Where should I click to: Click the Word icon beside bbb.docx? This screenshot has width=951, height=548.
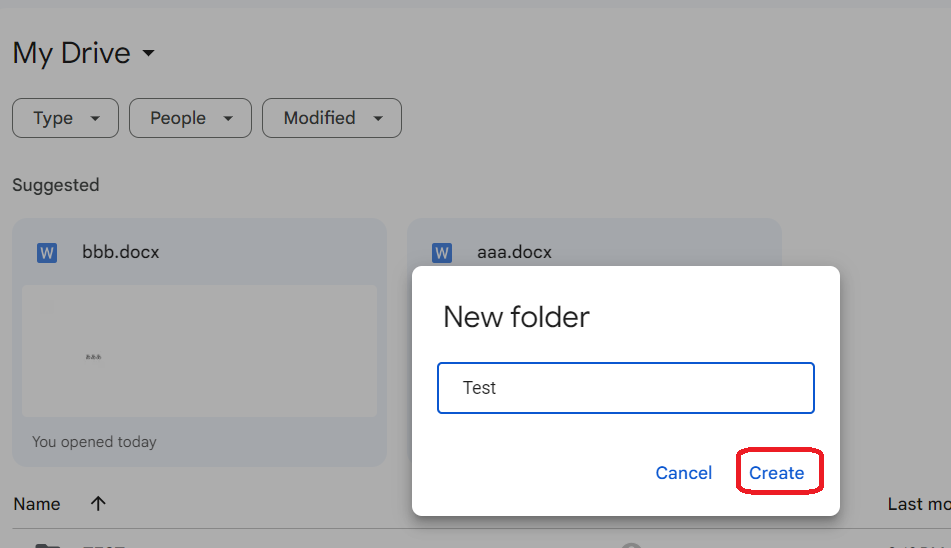pyautogui.click(x=47, y=252)
